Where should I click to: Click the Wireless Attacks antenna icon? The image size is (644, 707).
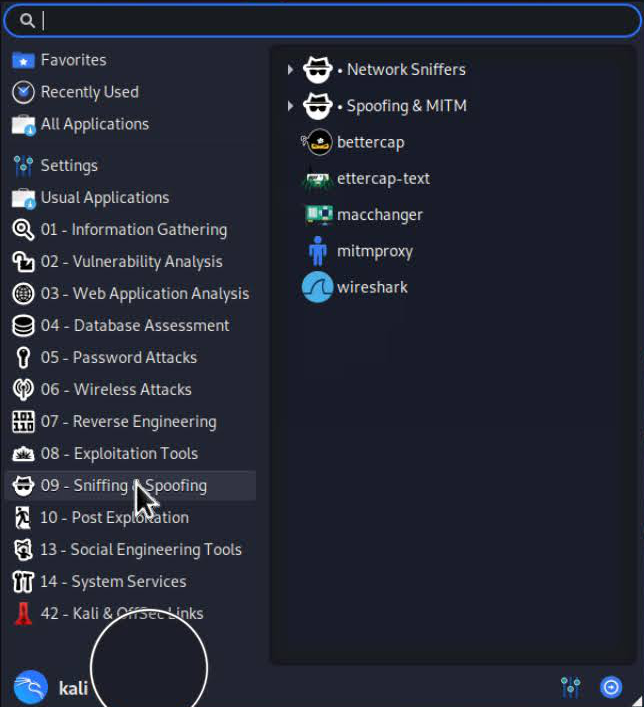[23, 390]
